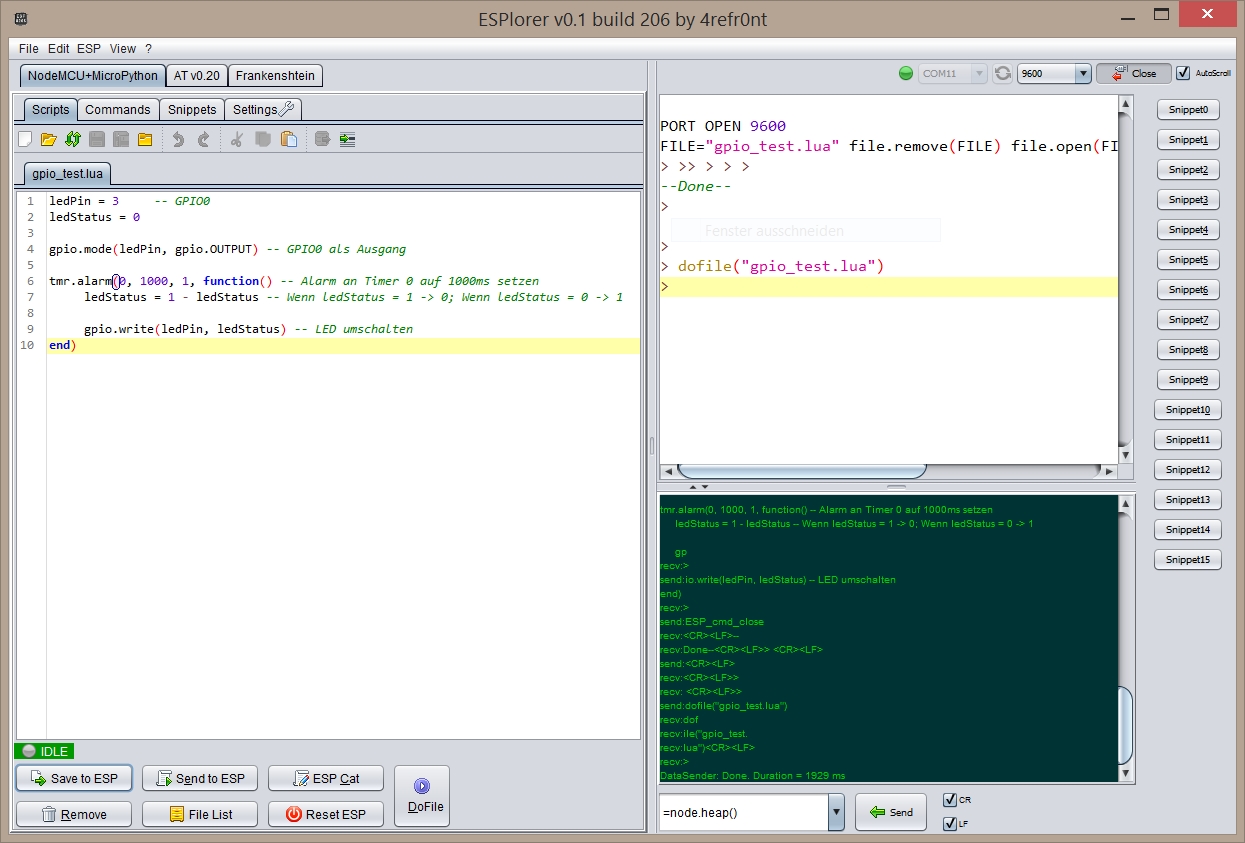Run the Snippet5 button

pos(1188,260)
